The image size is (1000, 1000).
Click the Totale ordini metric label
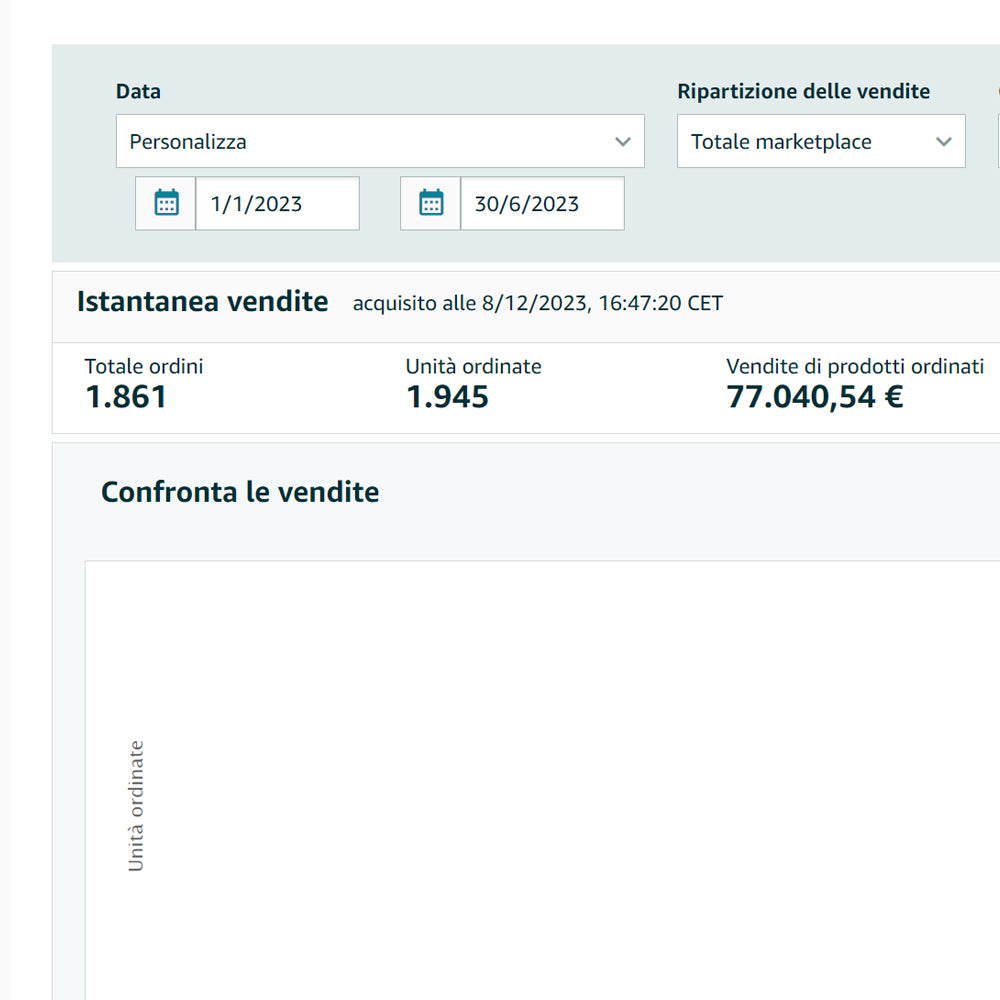pyautogui.click(x=144, y=366)
